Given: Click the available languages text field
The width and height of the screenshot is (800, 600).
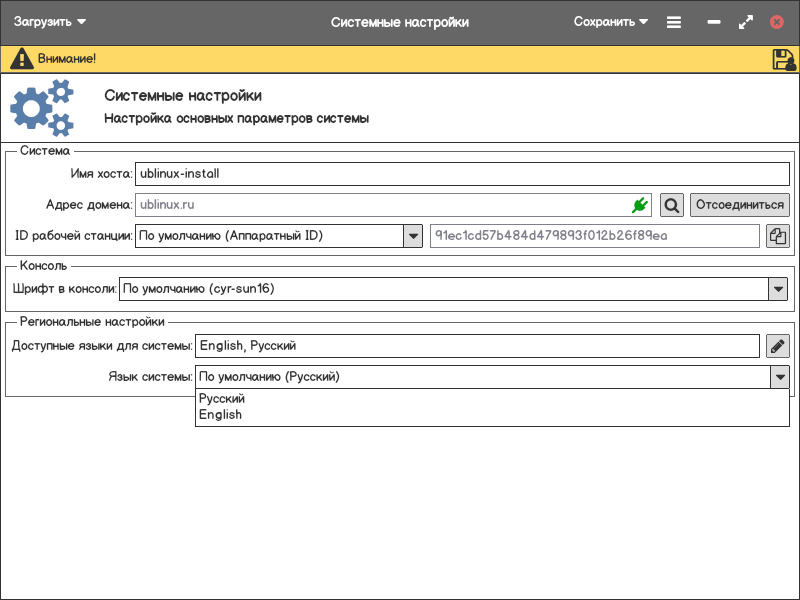Looking at the screenshot, I should click(477, 346).
